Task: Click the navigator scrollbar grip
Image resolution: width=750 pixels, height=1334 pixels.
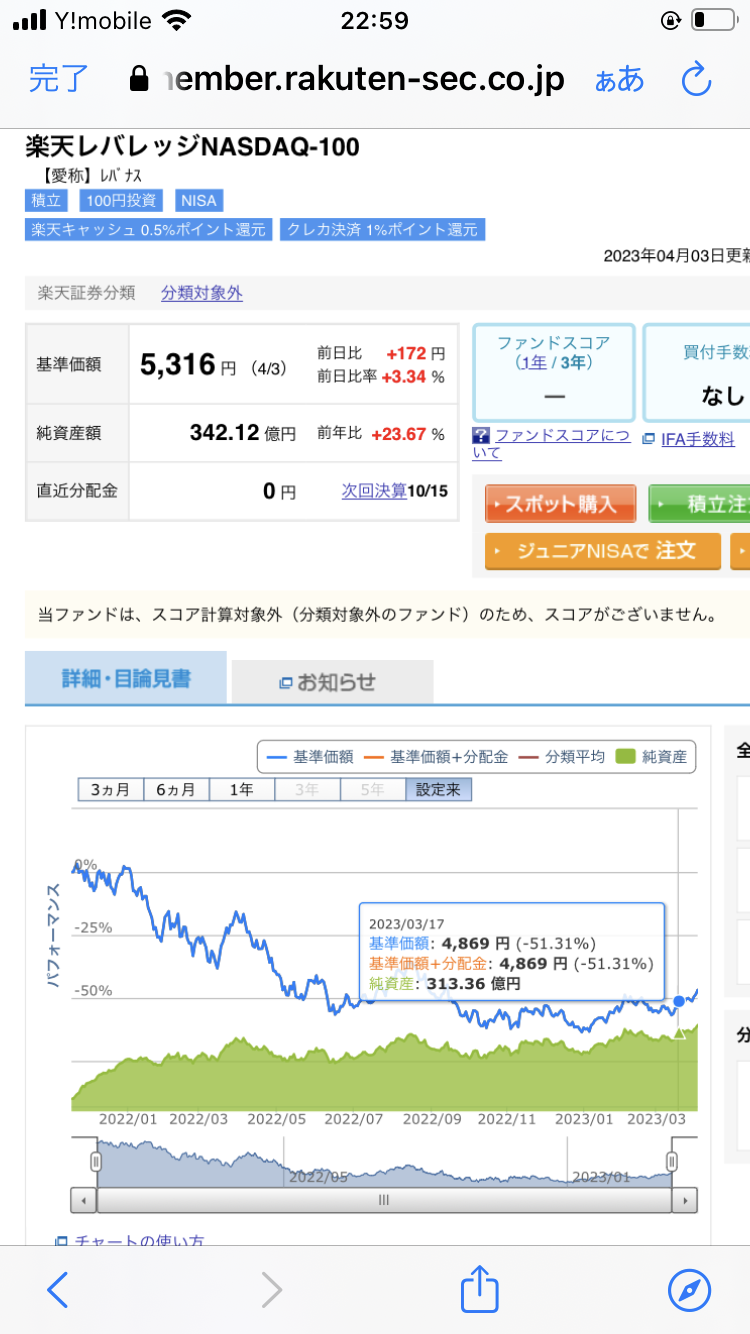Action: [383, 1199]
